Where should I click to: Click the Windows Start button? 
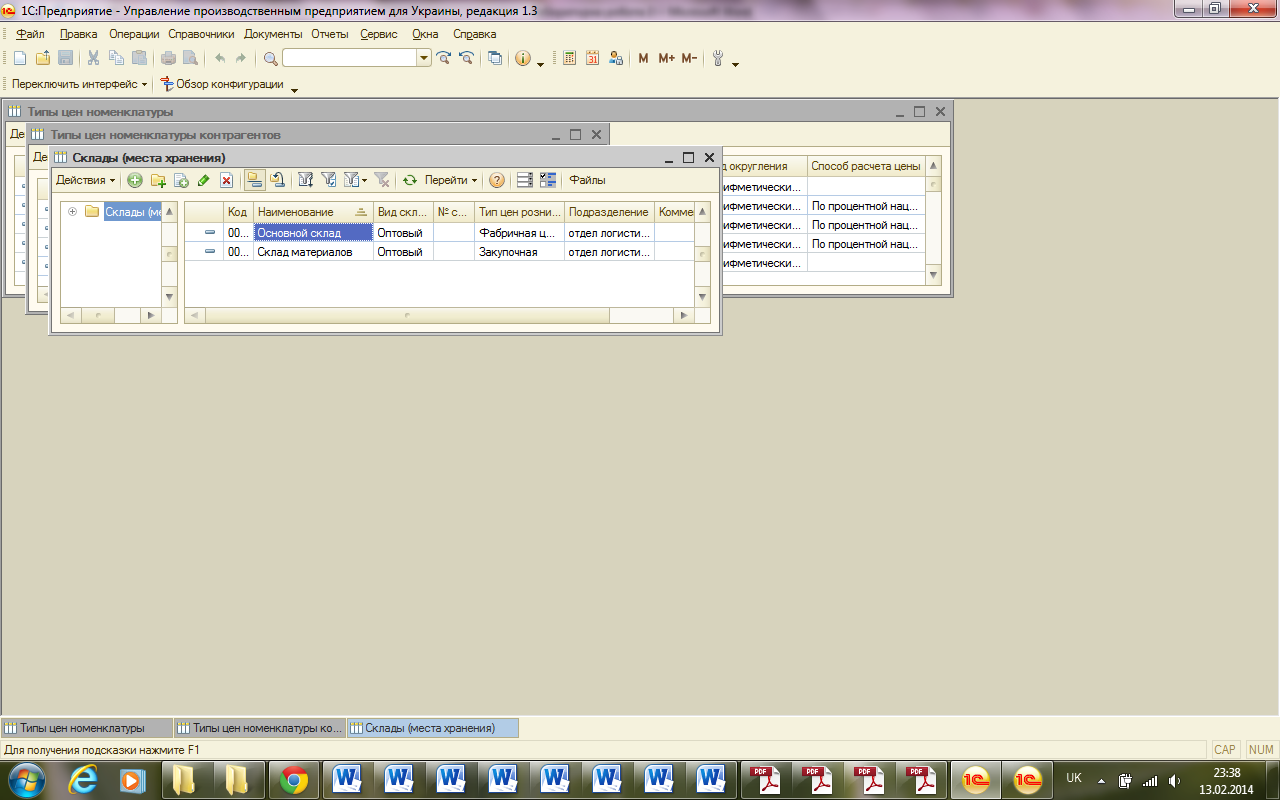25,779
